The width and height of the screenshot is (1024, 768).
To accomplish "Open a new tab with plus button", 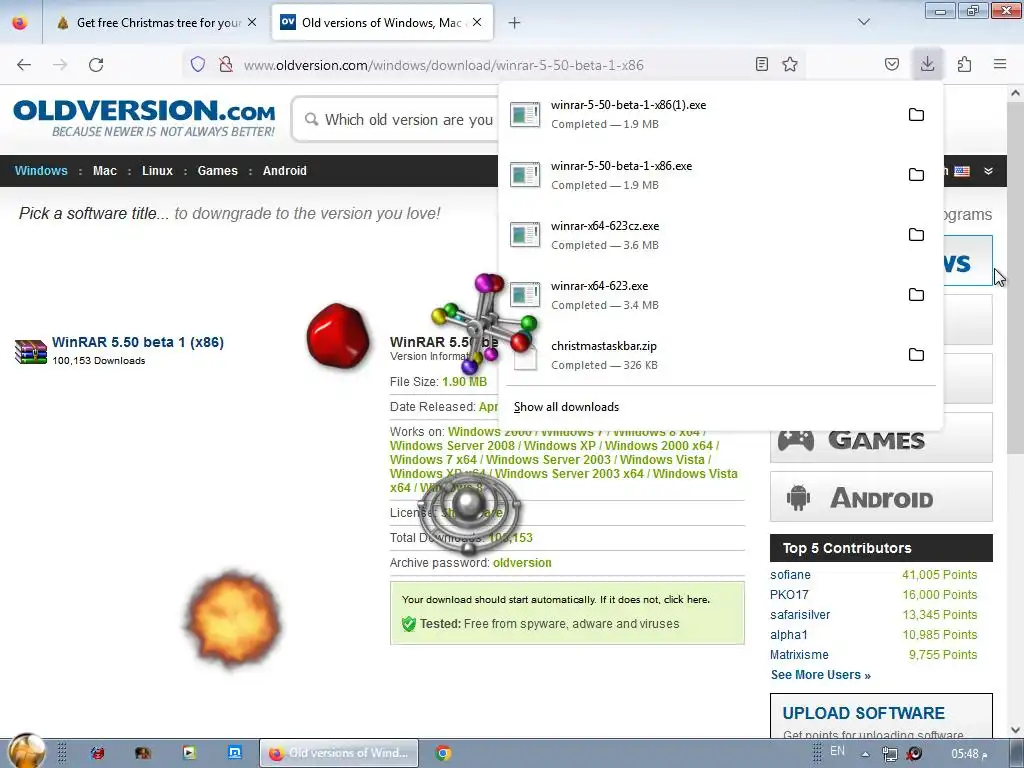I will coord(515,23).
